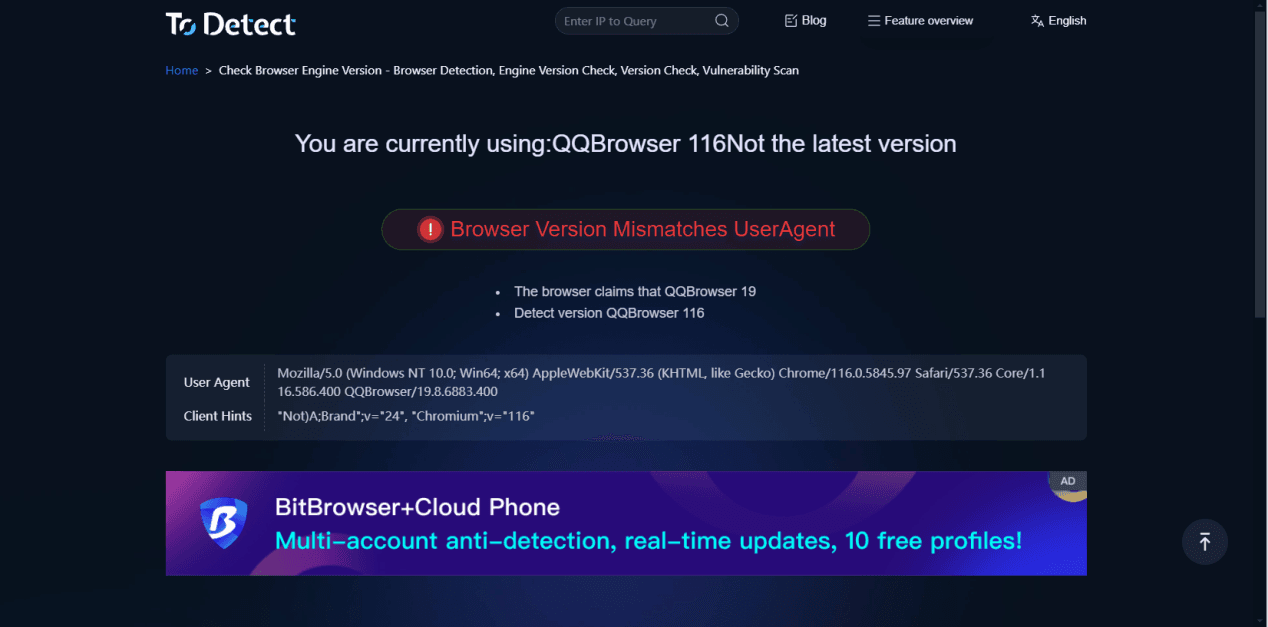Click the Check Browser Engine Version breadcrumb text

[x=509, y=70]
